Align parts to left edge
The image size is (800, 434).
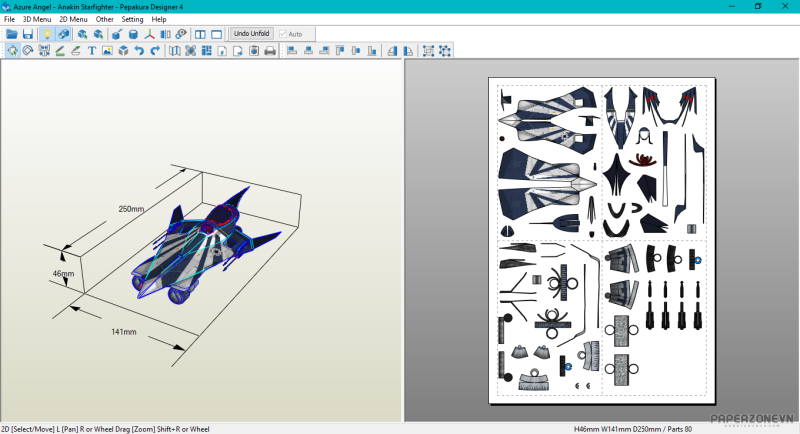coord(292,50)
